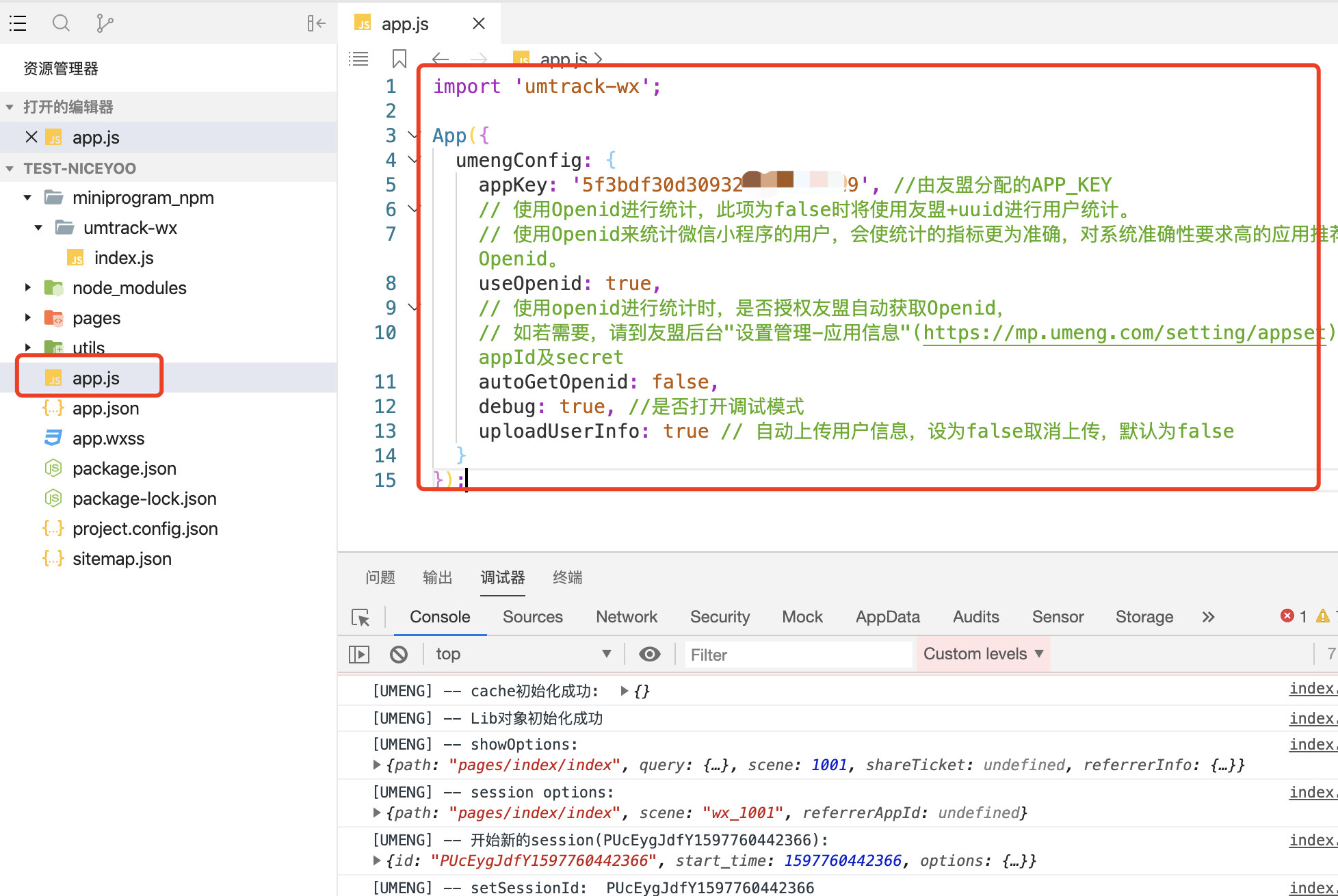Collapse the sidebar panel icon
Screen dimensions: 1338x896
pos(316,23)
